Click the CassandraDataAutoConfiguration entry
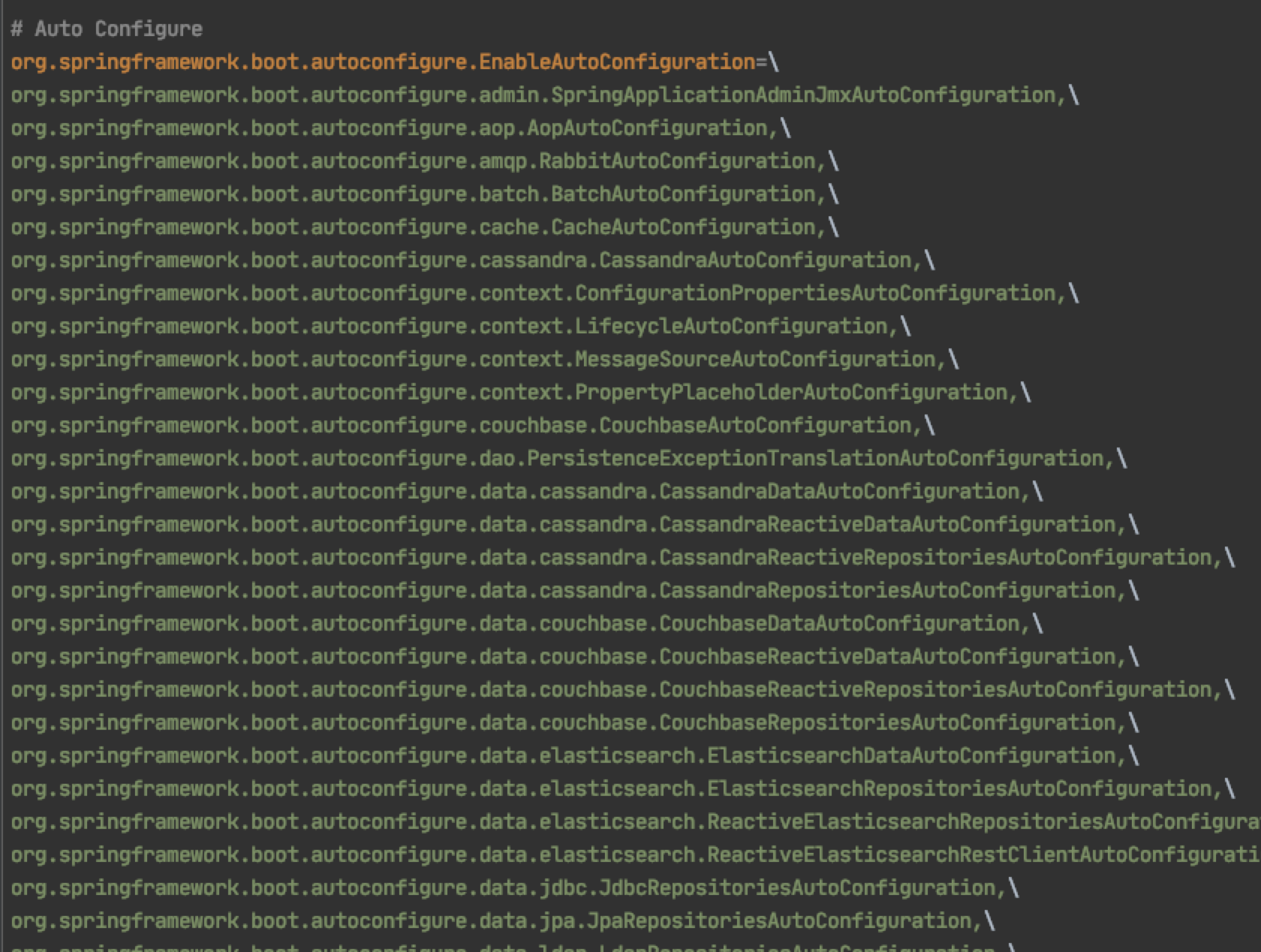This screenshot has height=952, width=1261. coord(527,492)
